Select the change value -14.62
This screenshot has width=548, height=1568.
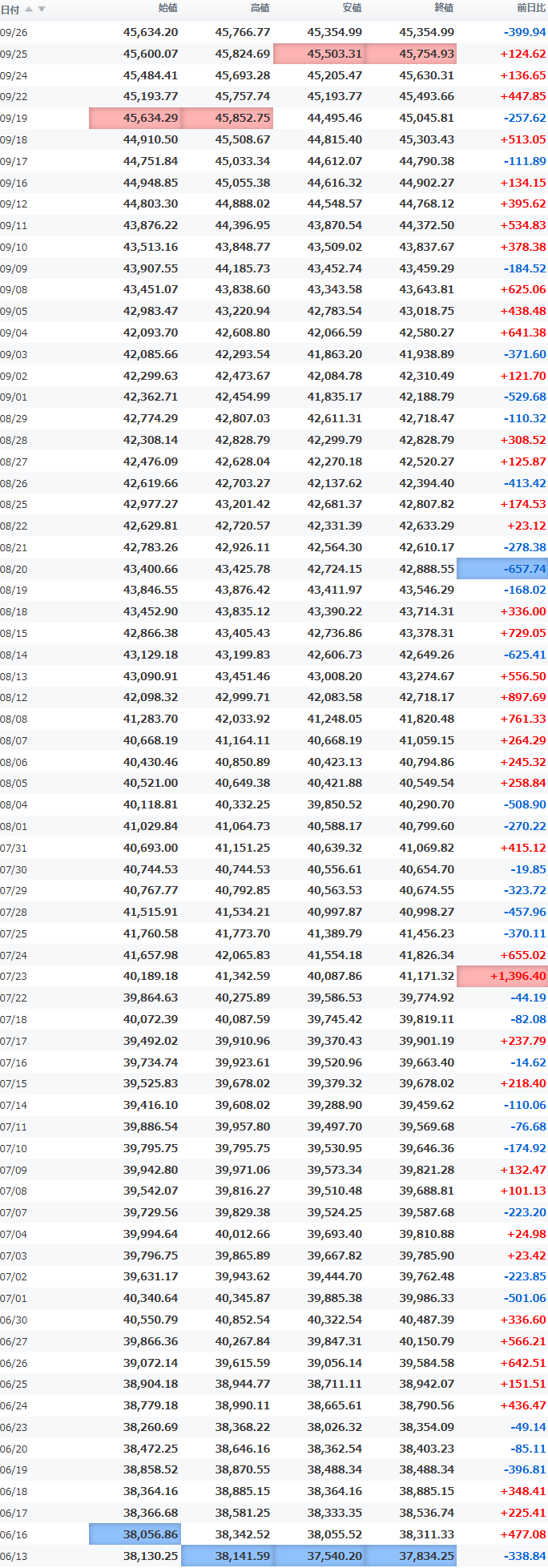pos(529,1062)
